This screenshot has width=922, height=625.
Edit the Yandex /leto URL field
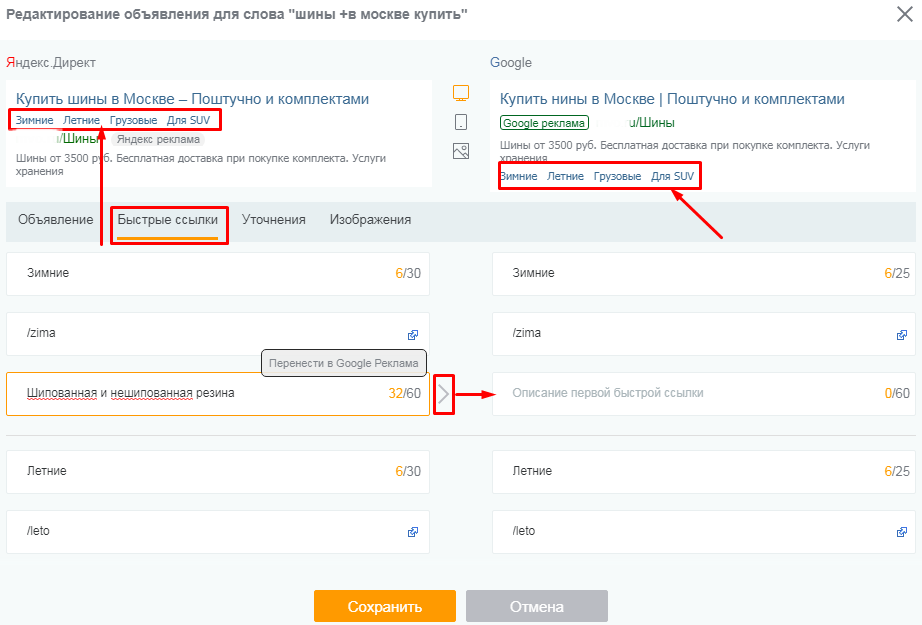coord(218,532)
